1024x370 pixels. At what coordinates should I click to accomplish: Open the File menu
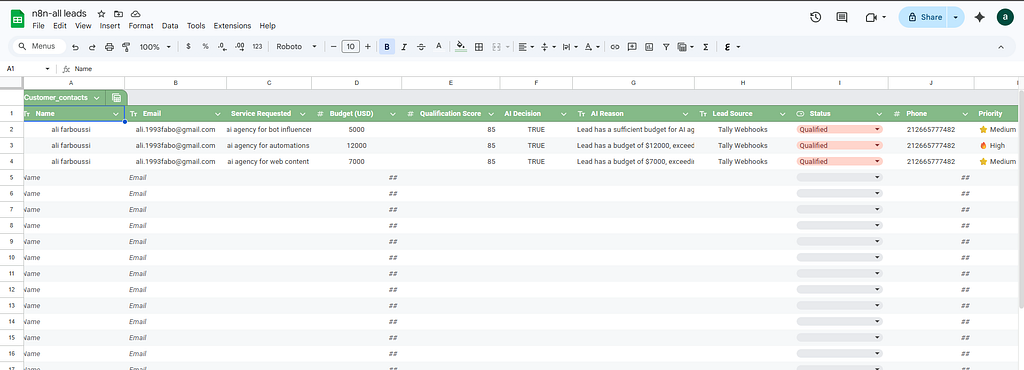(39, 26)
